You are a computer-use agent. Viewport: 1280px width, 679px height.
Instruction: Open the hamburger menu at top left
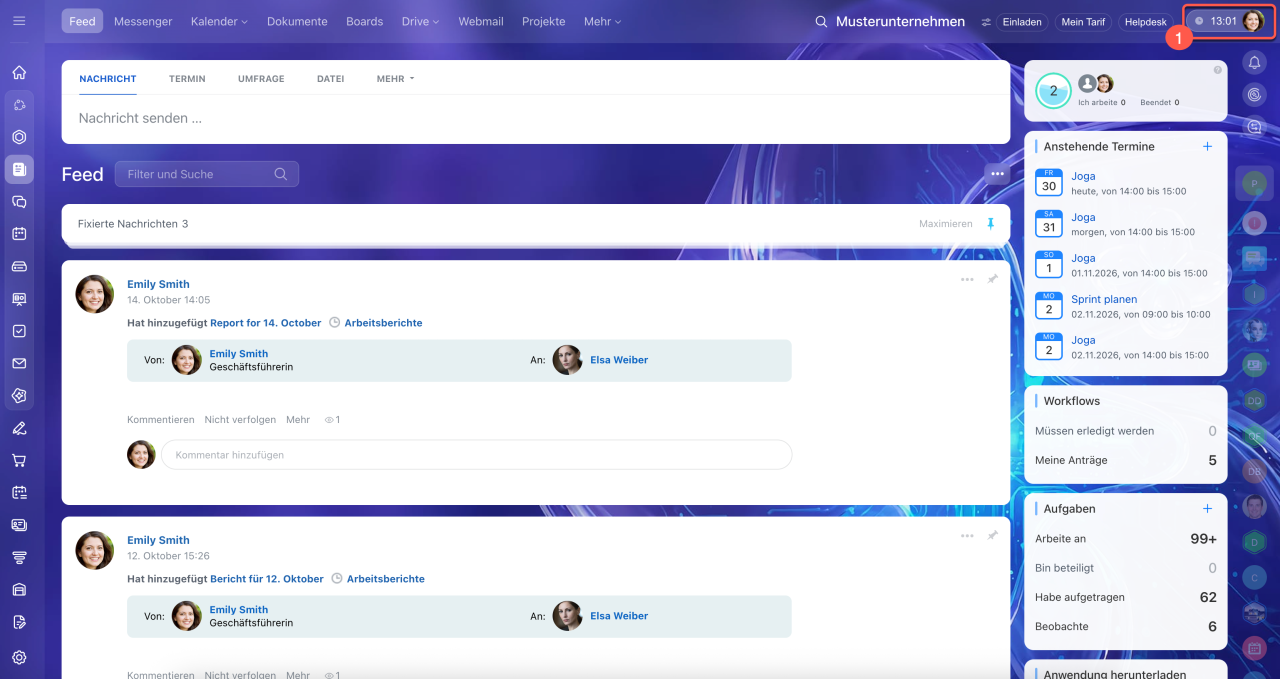20,21
